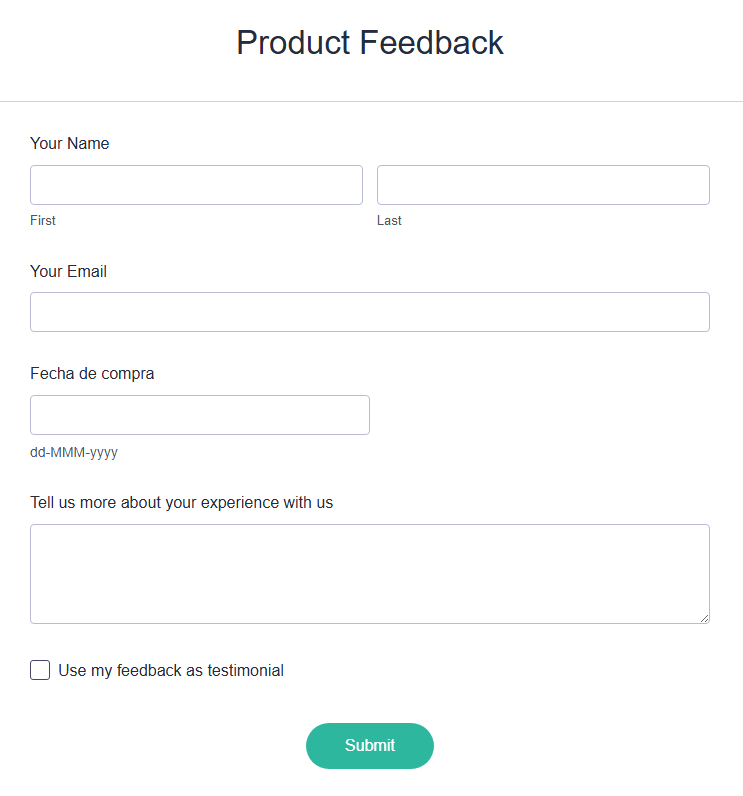The width and height of the screenshot is (743, 796).
Task: Click the resize grip of the text area
Action: pos(704,618)
